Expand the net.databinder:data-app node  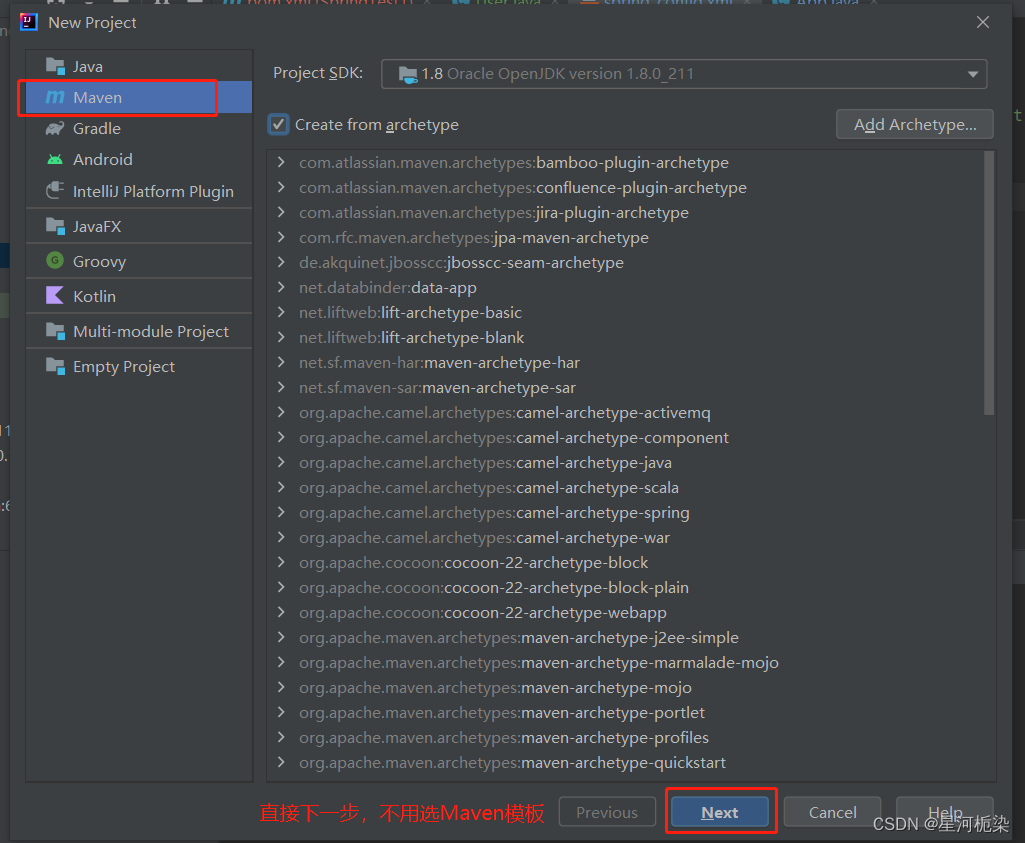click(281, 287)
